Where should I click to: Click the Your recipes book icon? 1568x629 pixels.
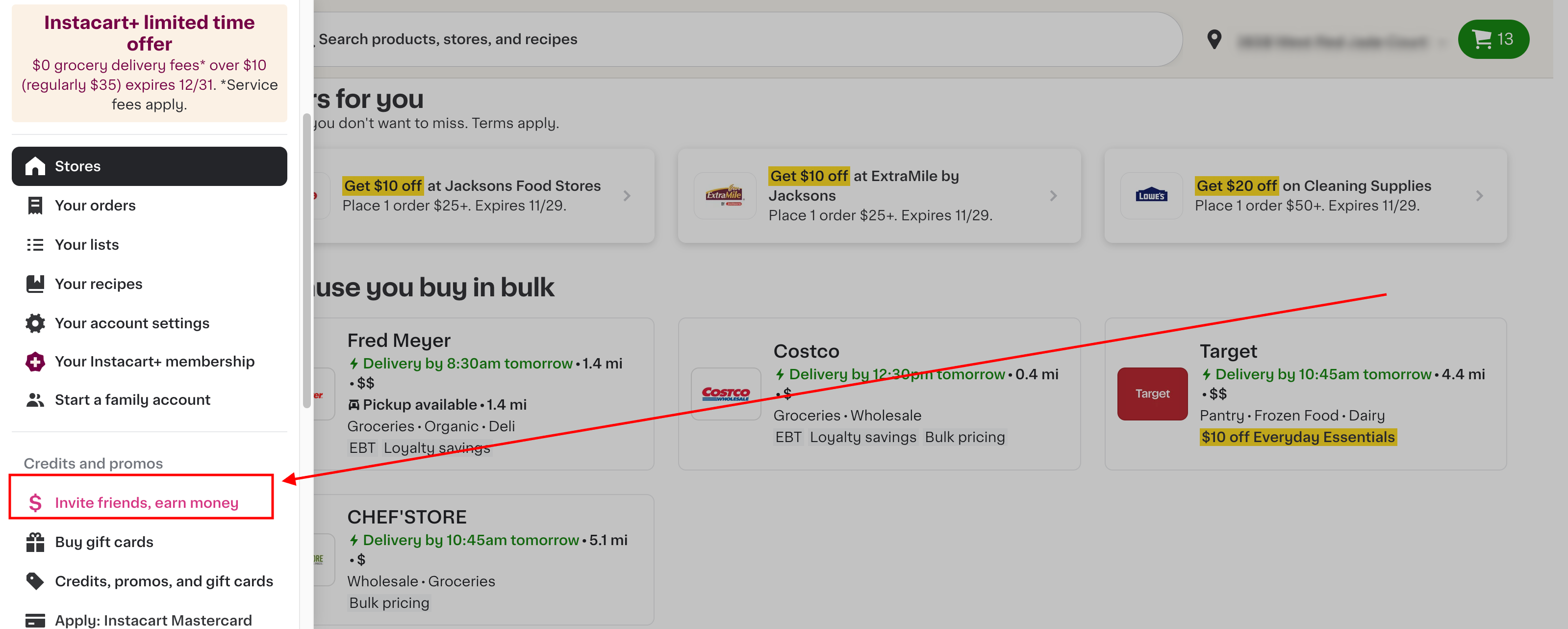(x=35, y=284)
